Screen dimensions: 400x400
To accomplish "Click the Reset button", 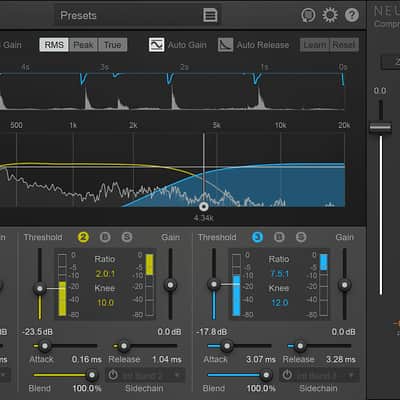I will coord(344,45).
